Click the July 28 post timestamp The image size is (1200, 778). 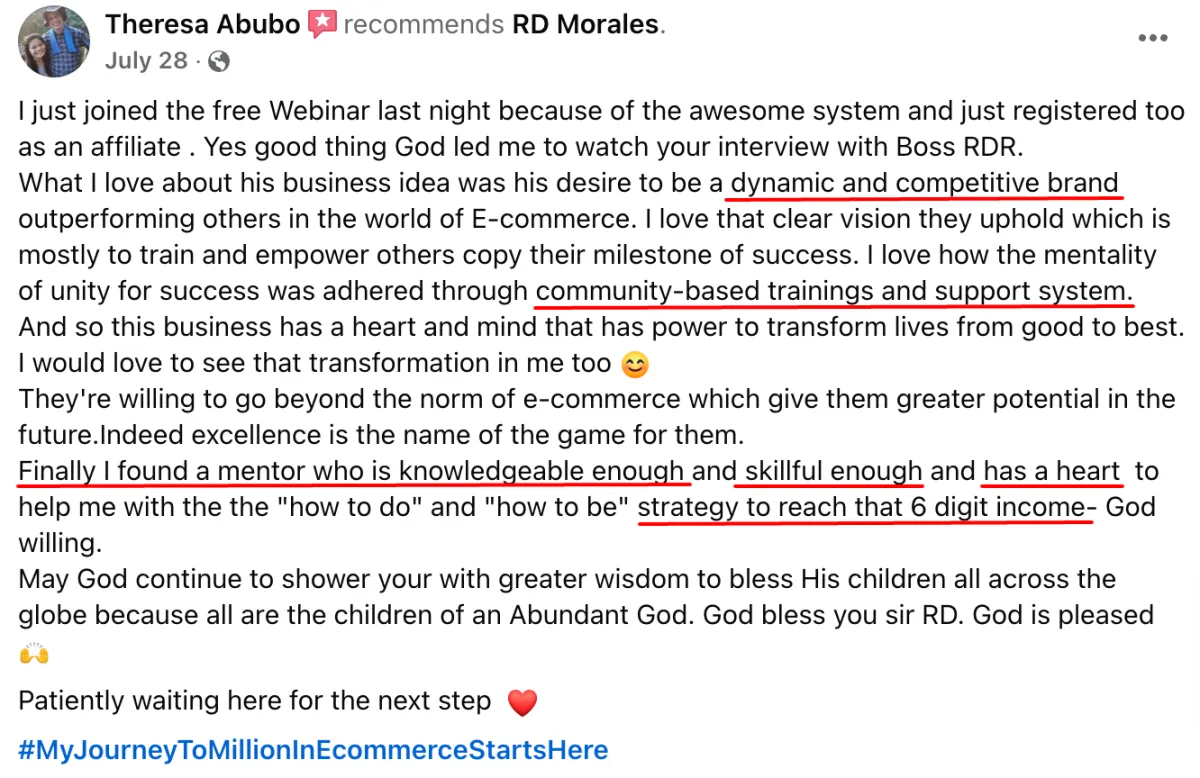(146, 60)
